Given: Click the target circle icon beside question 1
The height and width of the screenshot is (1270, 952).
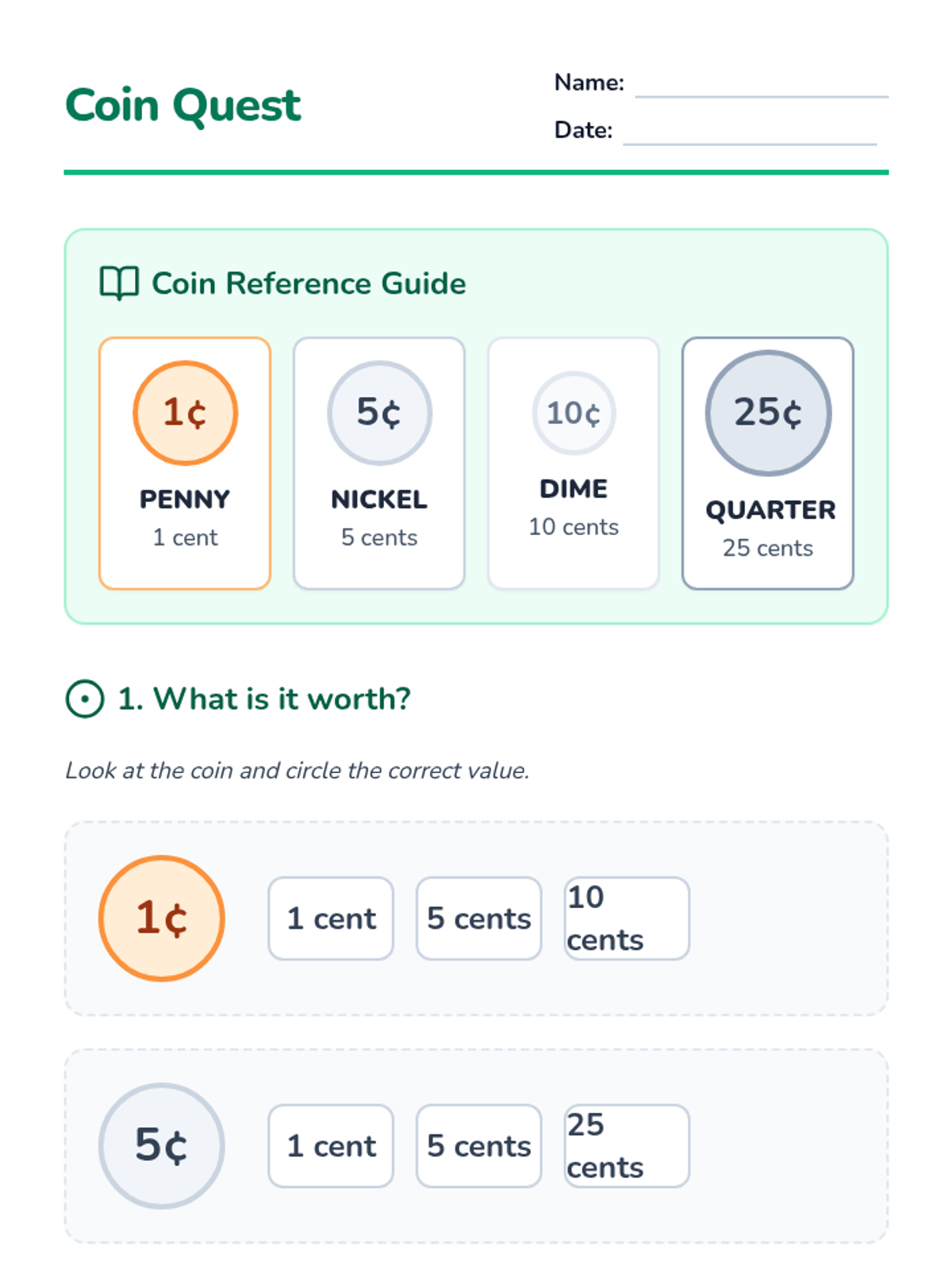Looking at the screenshot, I should 85,699.
